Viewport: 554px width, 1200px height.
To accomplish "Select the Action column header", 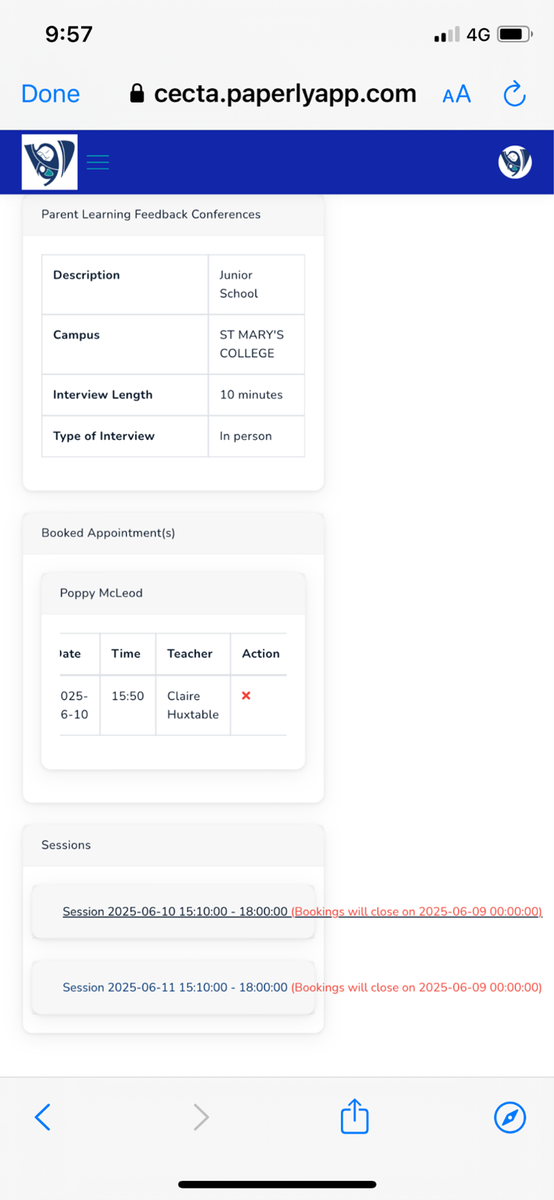I will [261, 653].
